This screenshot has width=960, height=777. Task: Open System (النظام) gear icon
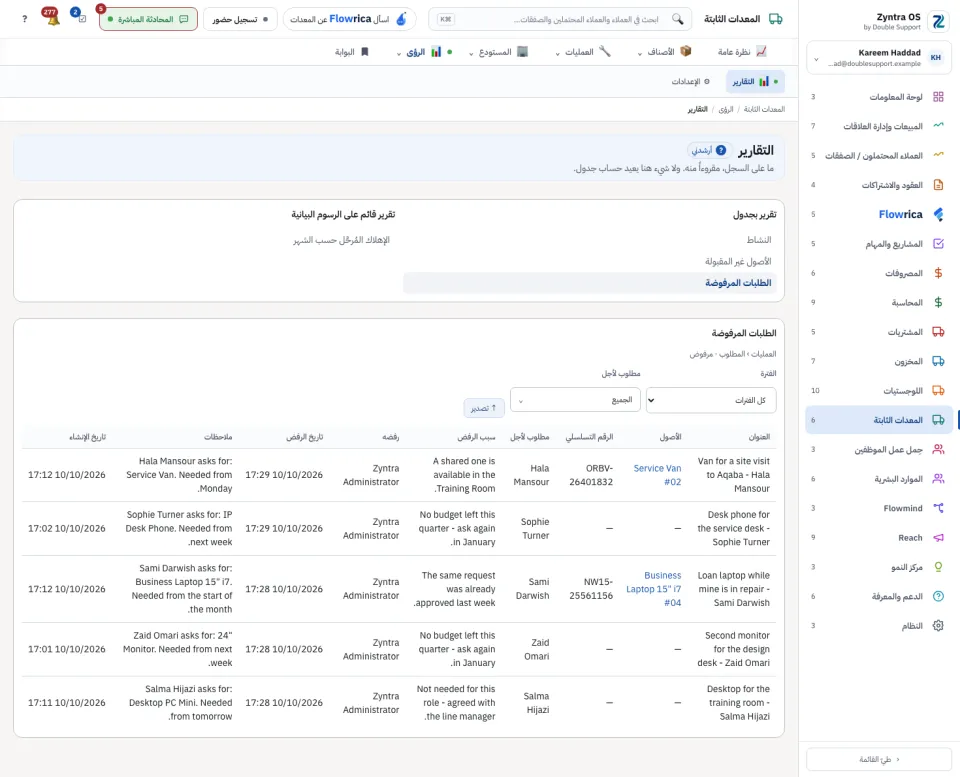coord(938,626)
